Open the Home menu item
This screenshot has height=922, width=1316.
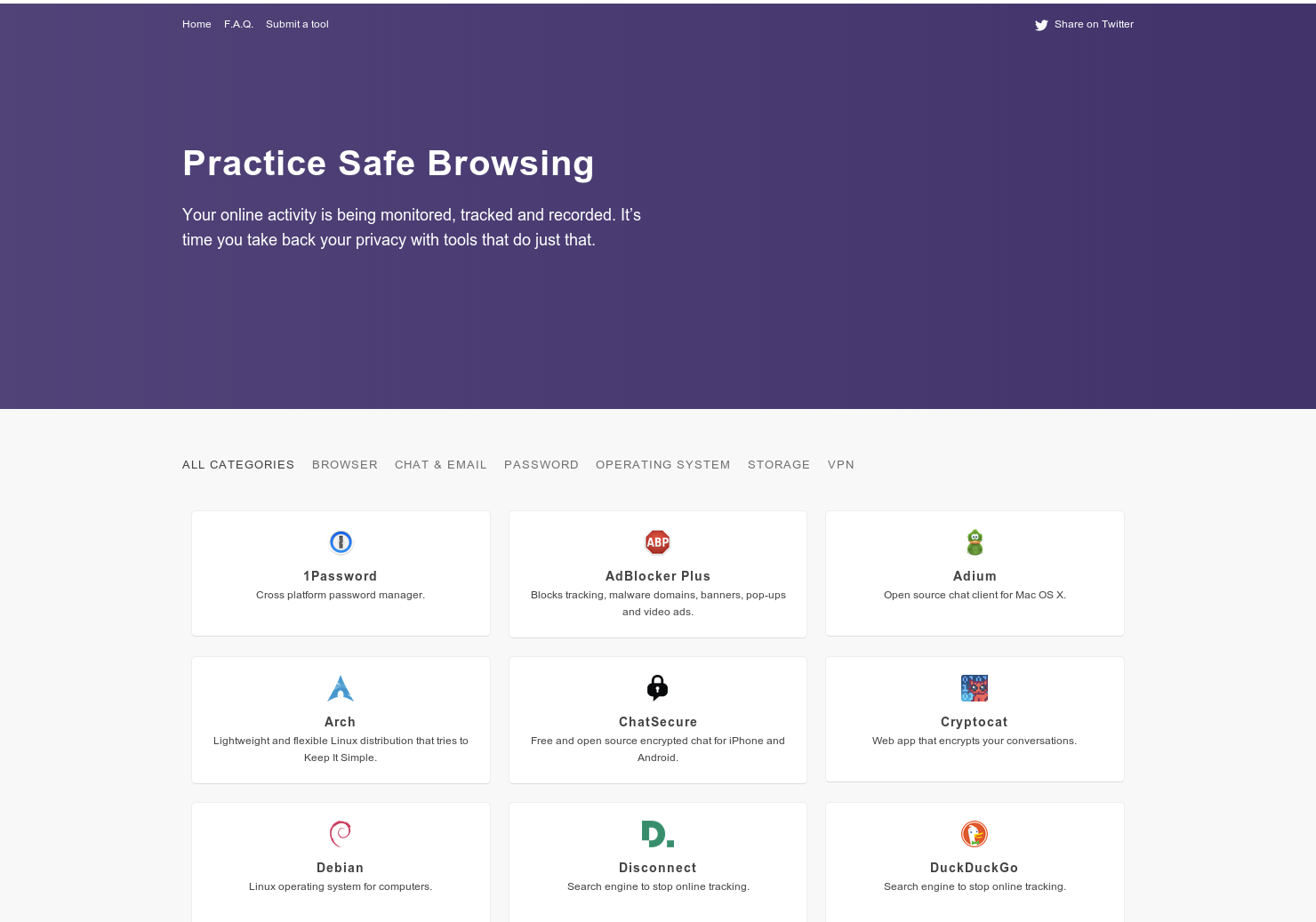click(x=197, y=24)
